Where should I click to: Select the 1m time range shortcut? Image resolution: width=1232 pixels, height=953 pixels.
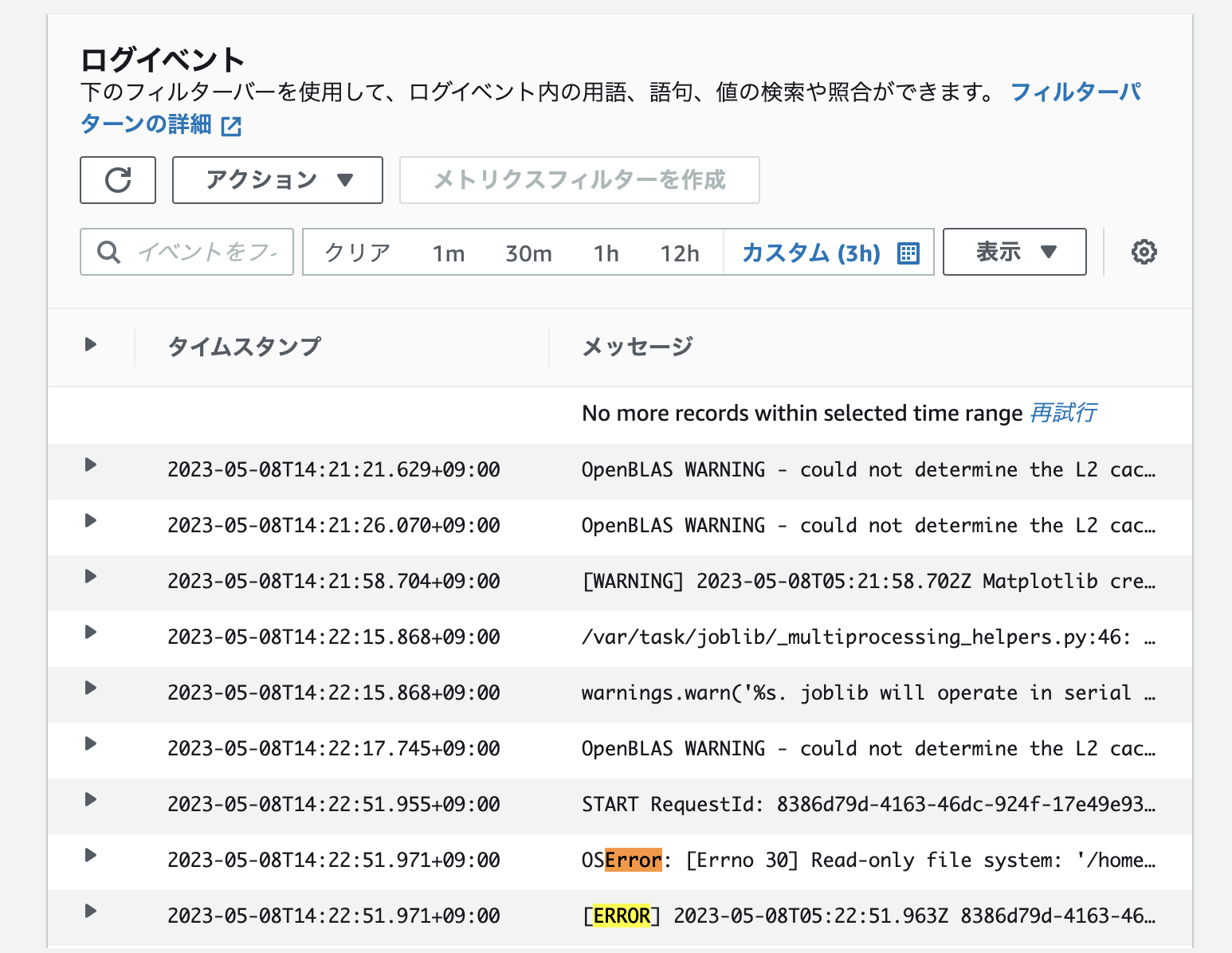[x=449, y=253]
